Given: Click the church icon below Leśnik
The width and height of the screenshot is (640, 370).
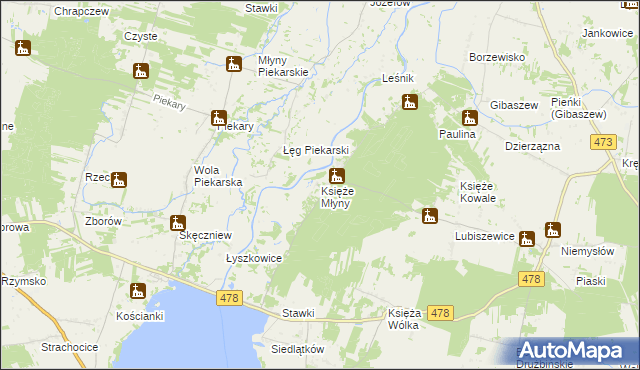Looking at the screenshot, I should click(x=409, y=102).
